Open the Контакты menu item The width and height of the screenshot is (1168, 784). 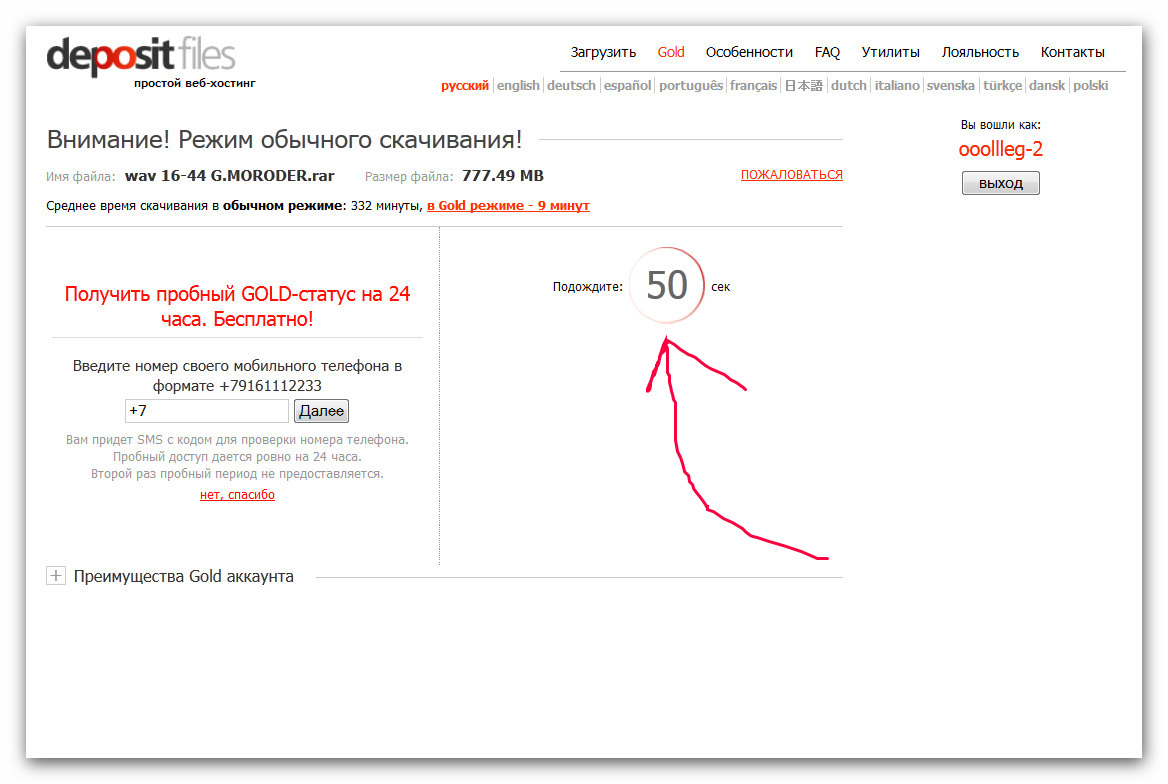click(1072, 52)
